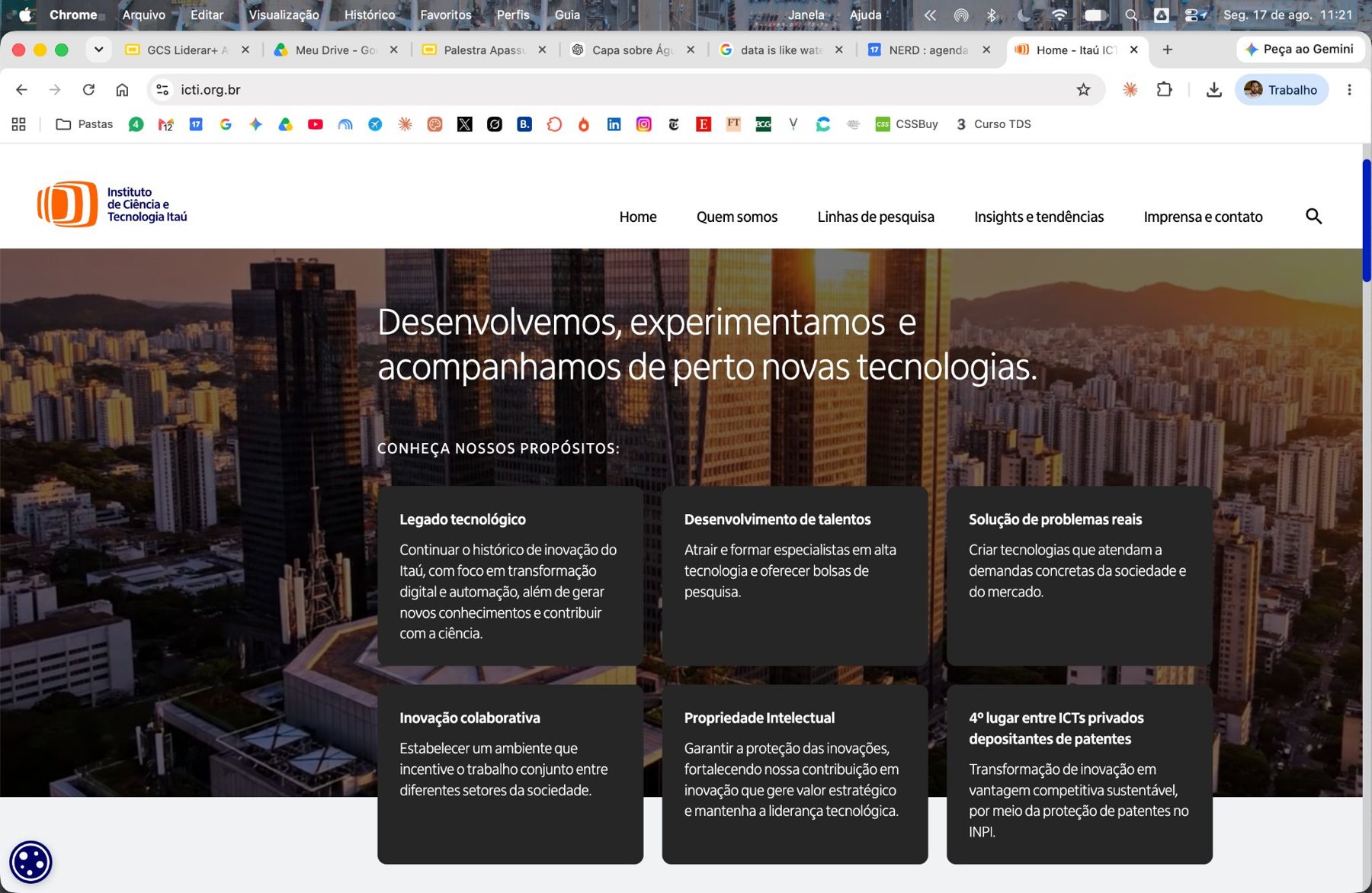Viewport: 1372px width, 893px height.
Task: Open the red Economist bookmark
Action: point(704,124)
